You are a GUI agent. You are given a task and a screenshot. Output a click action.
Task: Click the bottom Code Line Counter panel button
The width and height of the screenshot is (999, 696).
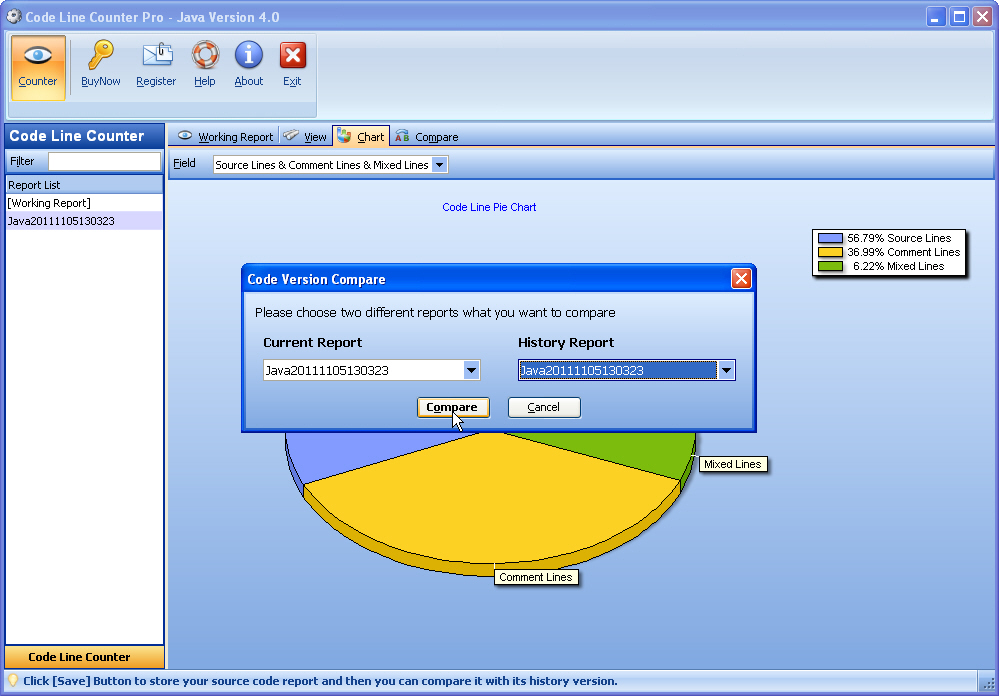(84, 657)
